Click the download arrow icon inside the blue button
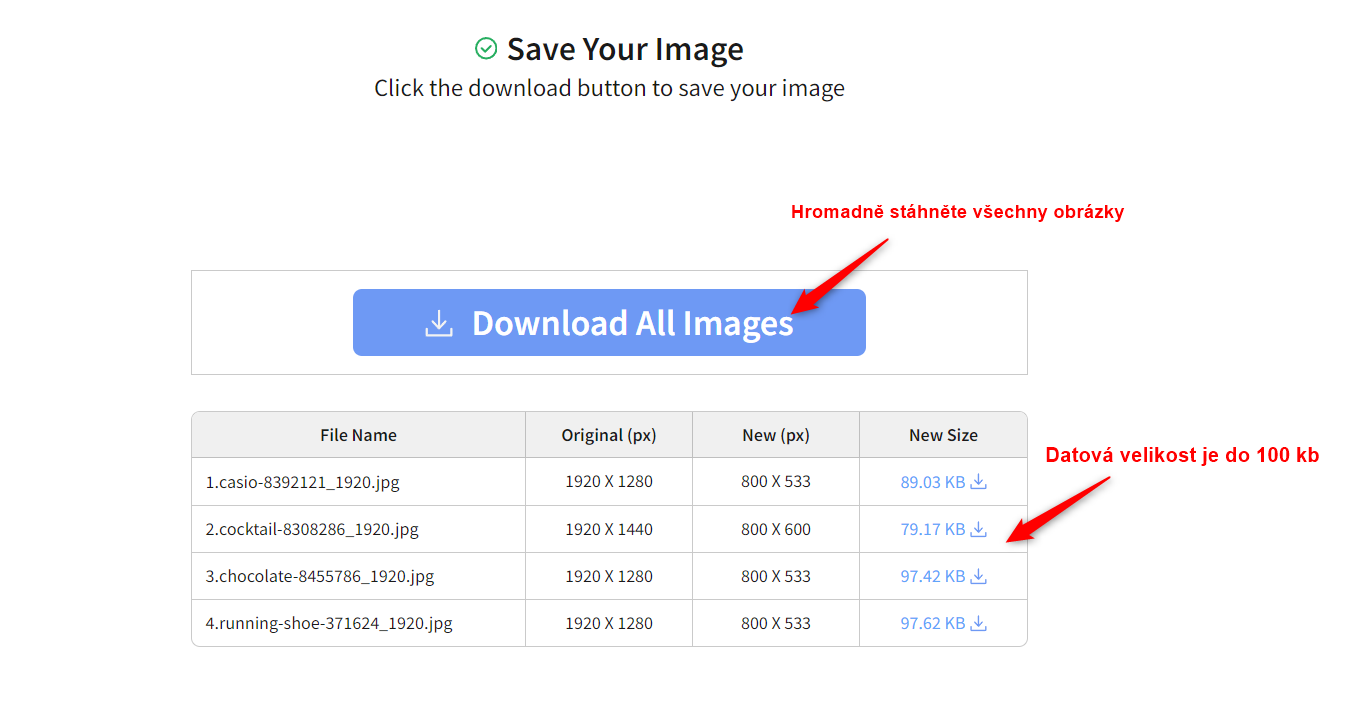 (439, 323)
